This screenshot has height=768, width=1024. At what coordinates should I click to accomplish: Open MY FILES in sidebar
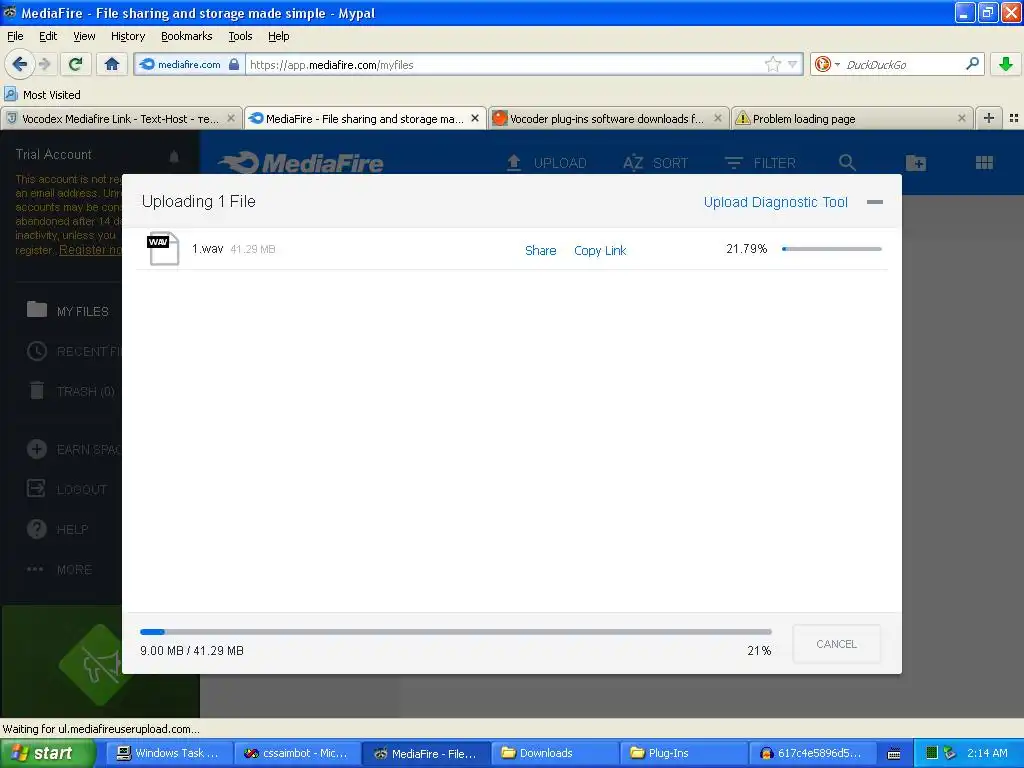coord(68,311)
